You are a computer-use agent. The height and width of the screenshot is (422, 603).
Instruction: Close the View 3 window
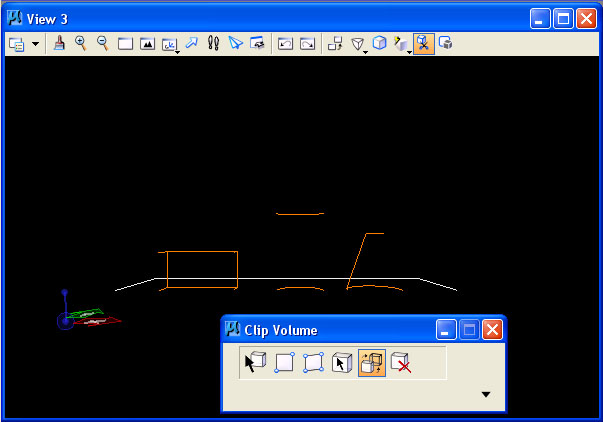[586, 18]
